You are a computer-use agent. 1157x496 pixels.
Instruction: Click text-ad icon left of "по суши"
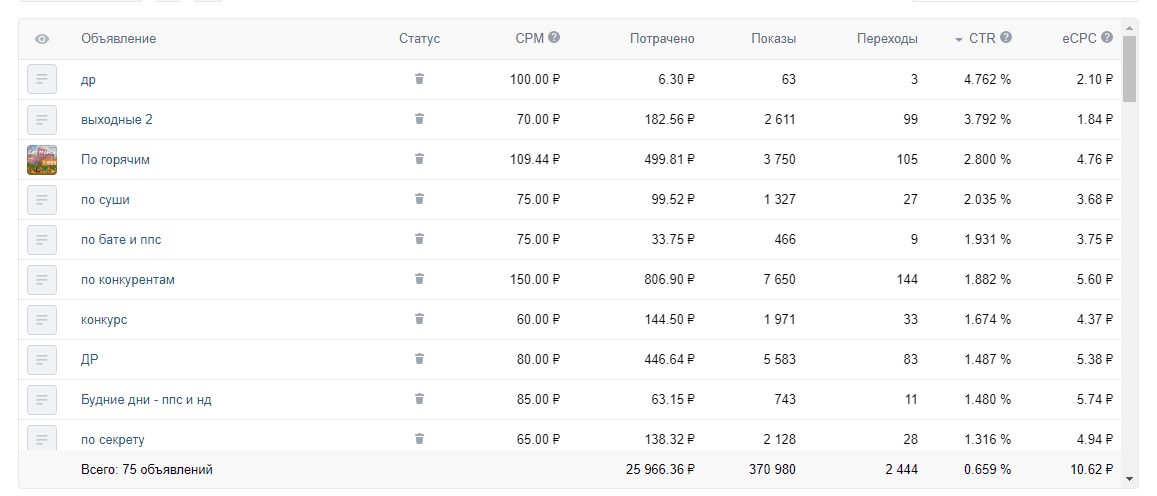(x=42, y=199)
